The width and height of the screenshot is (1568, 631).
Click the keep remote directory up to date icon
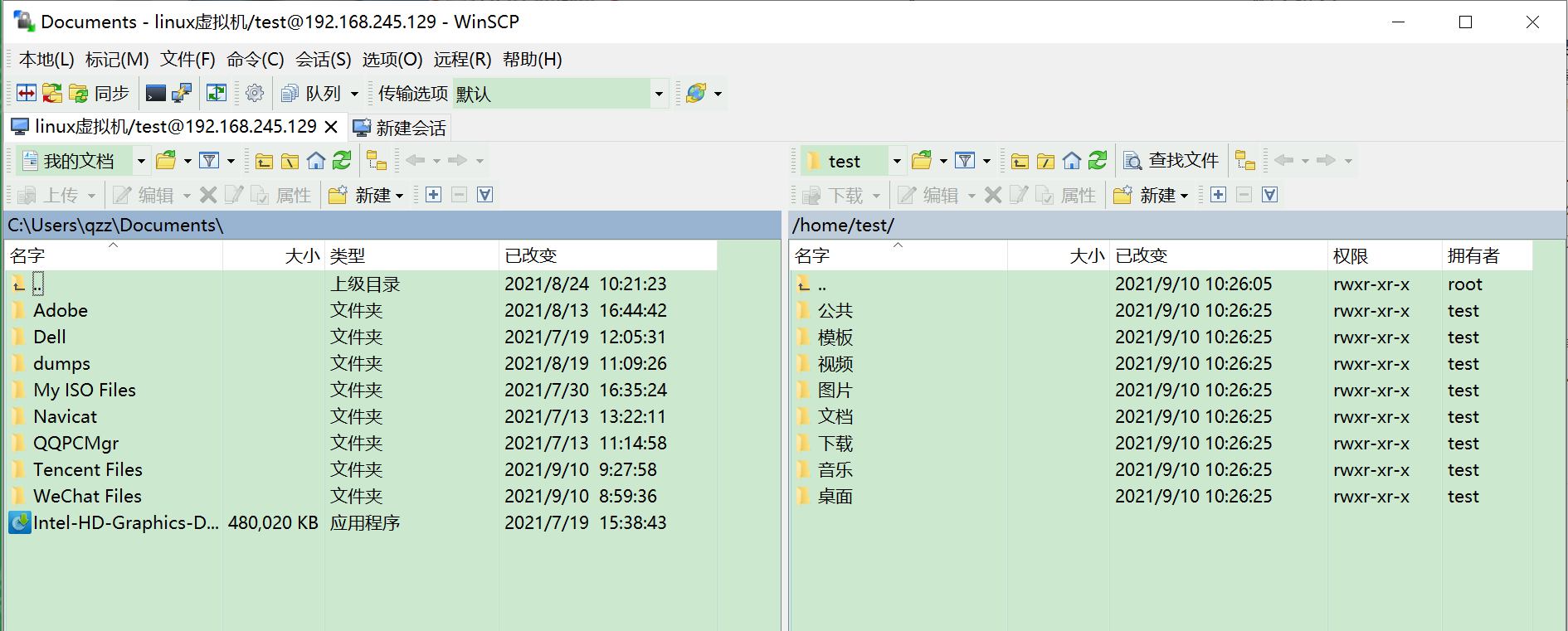[217, 93]
